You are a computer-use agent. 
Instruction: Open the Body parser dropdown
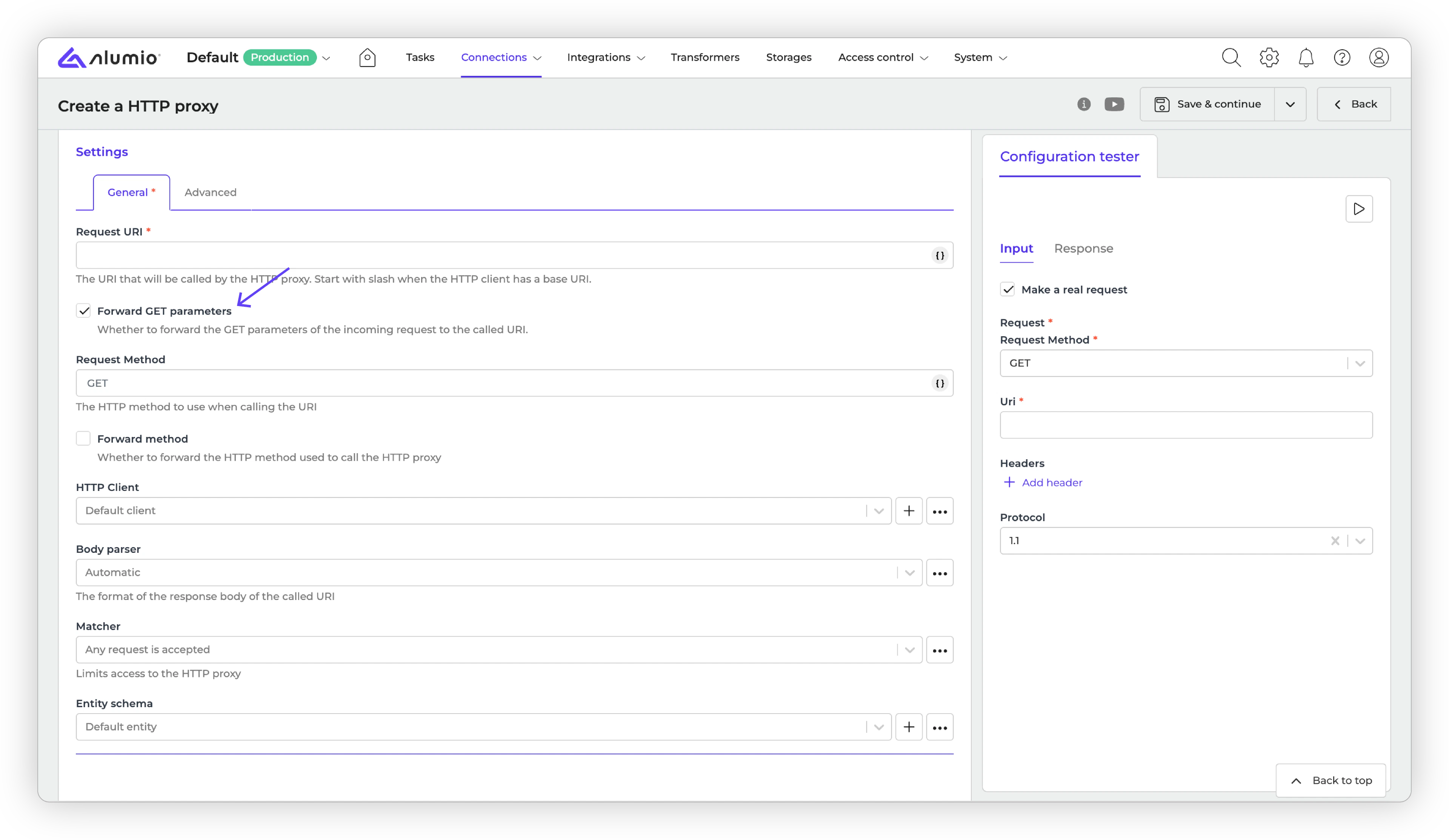pos(499,573)
